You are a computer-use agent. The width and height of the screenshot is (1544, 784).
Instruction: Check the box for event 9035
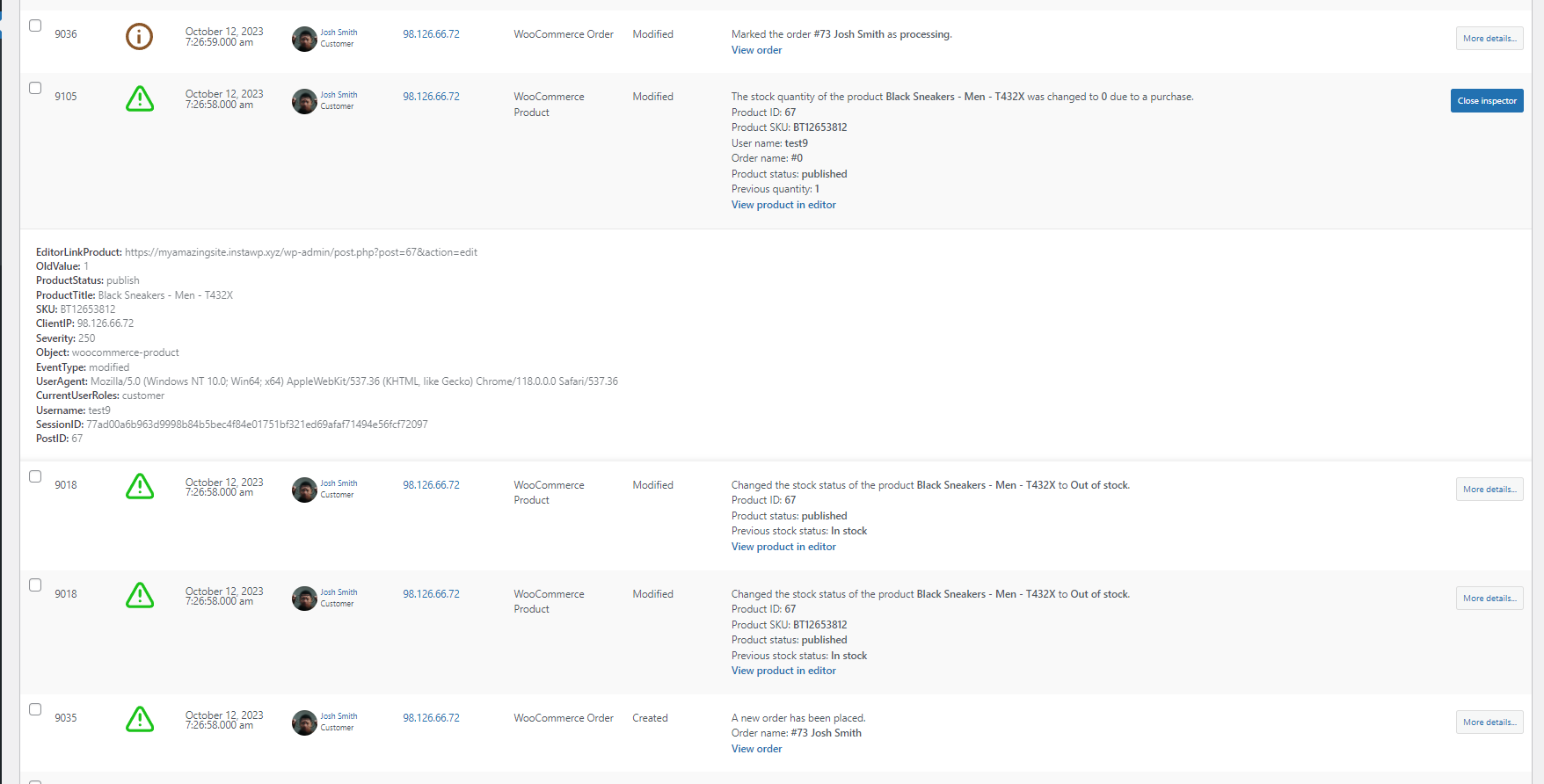coord(35,709)
